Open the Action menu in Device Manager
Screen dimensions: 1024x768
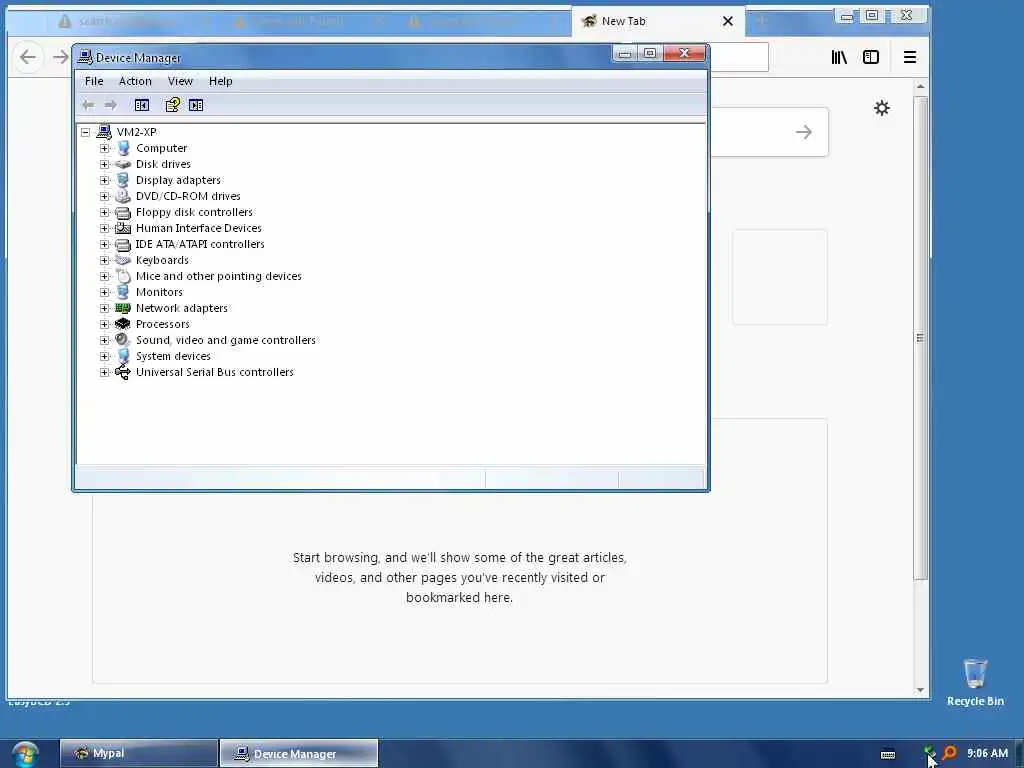pos(135,81)
